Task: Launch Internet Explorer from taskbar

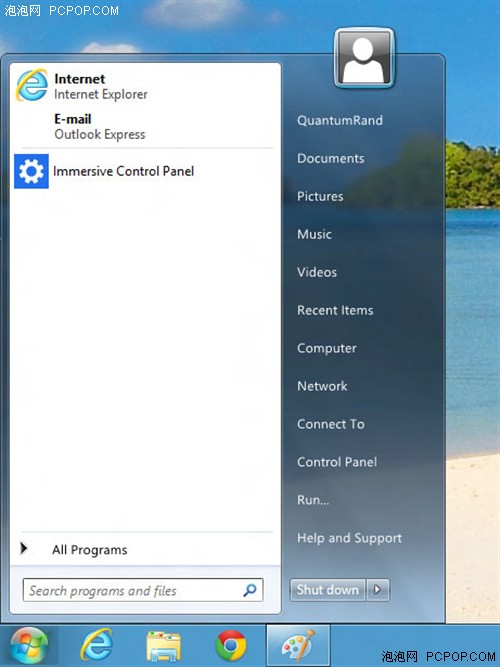Action: 97,645
